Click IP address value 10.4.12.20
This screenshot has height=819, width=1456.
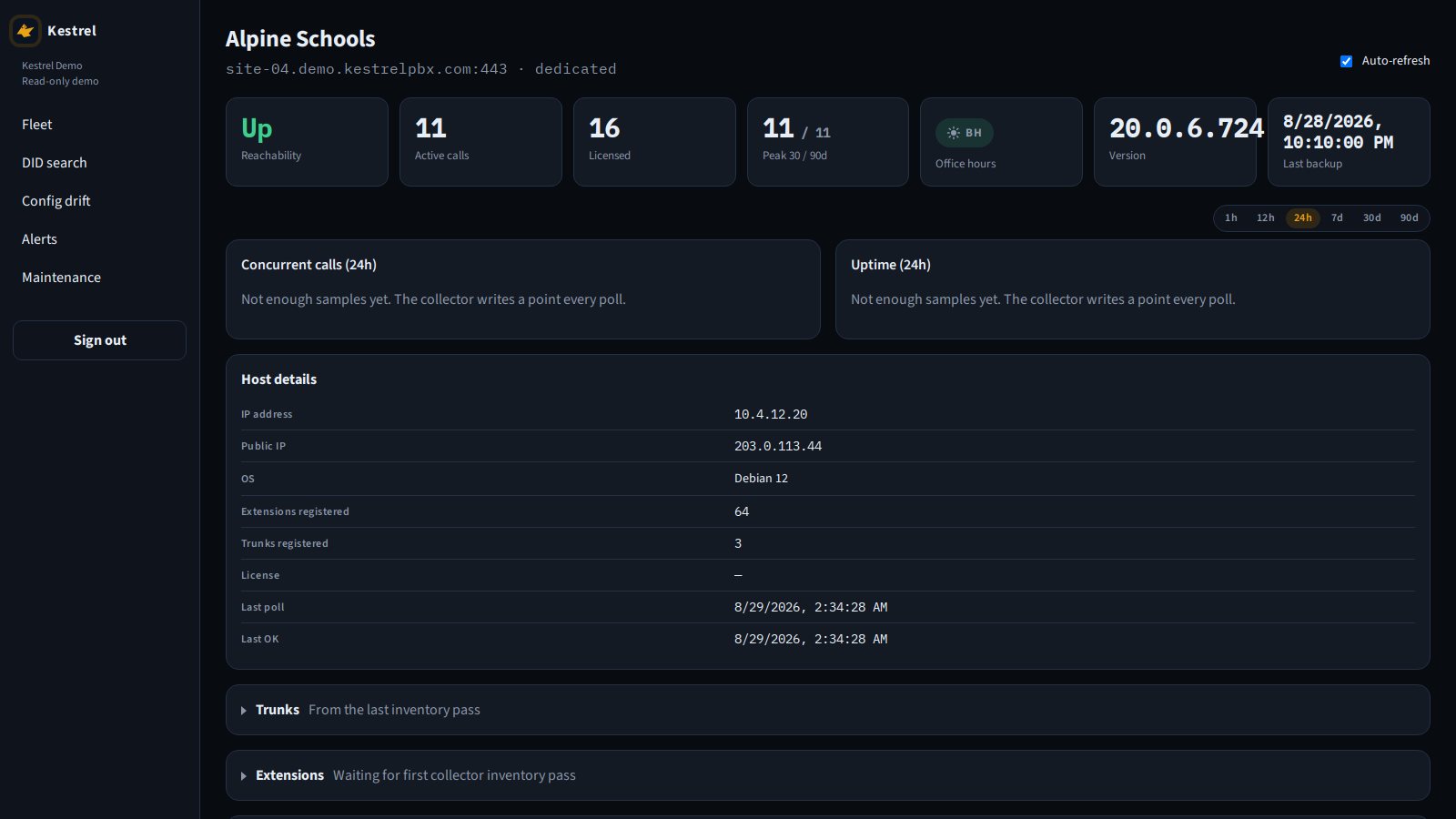pyautogui.click(x=771, y=414)
